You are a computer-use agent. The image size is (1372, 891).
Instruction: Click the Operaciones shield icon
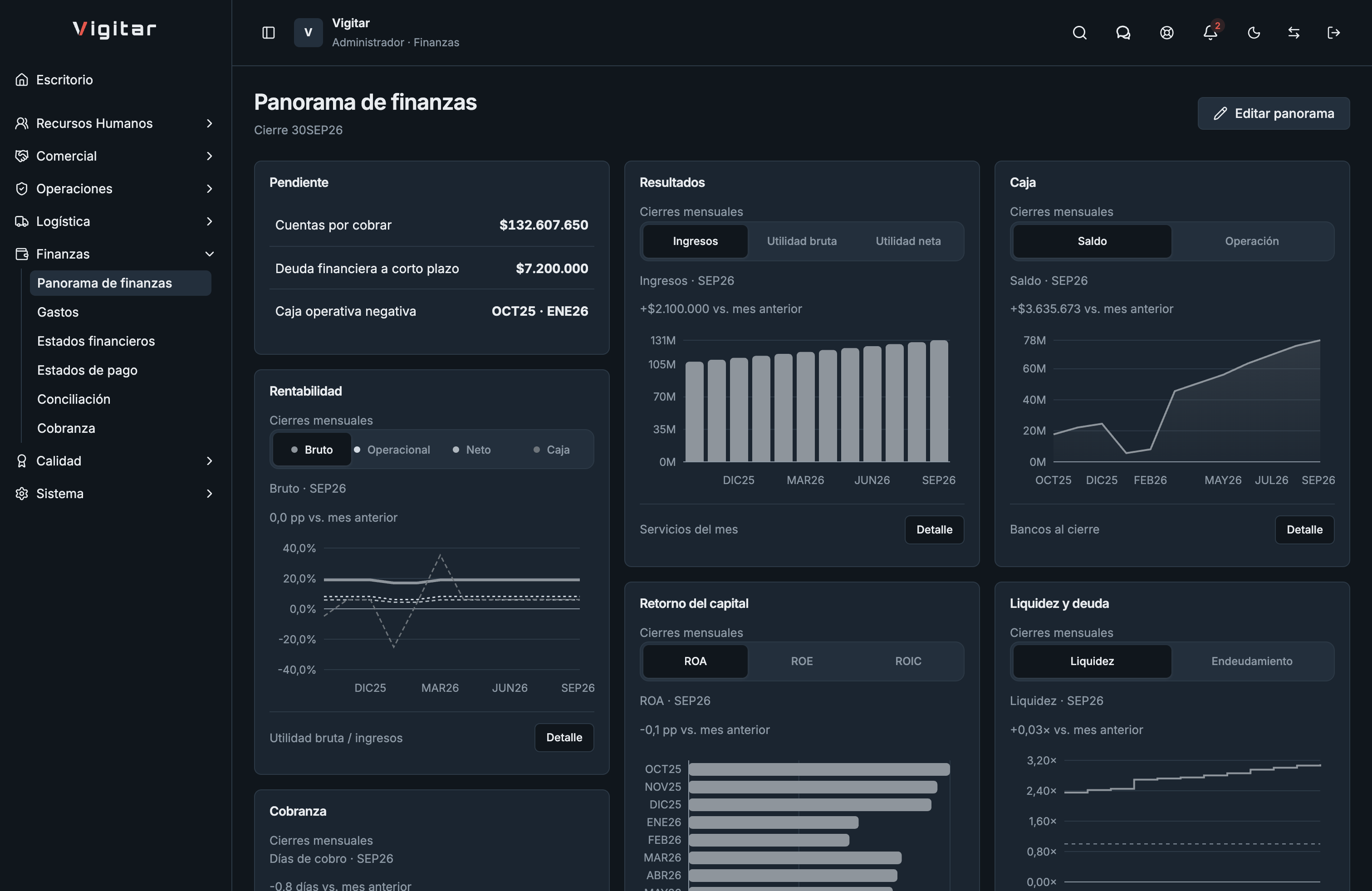[x=22, y=188]
